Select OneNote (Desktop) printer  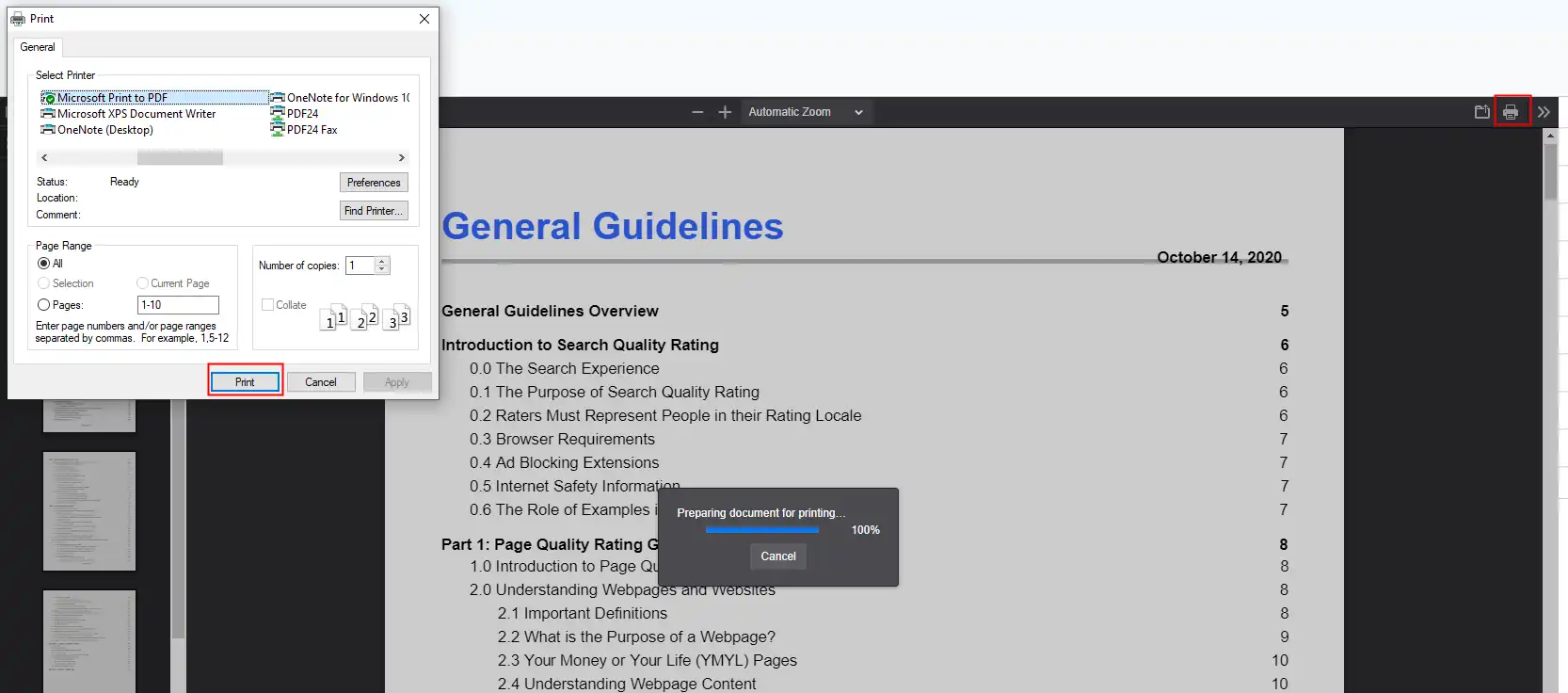click(x=104, y=130)
